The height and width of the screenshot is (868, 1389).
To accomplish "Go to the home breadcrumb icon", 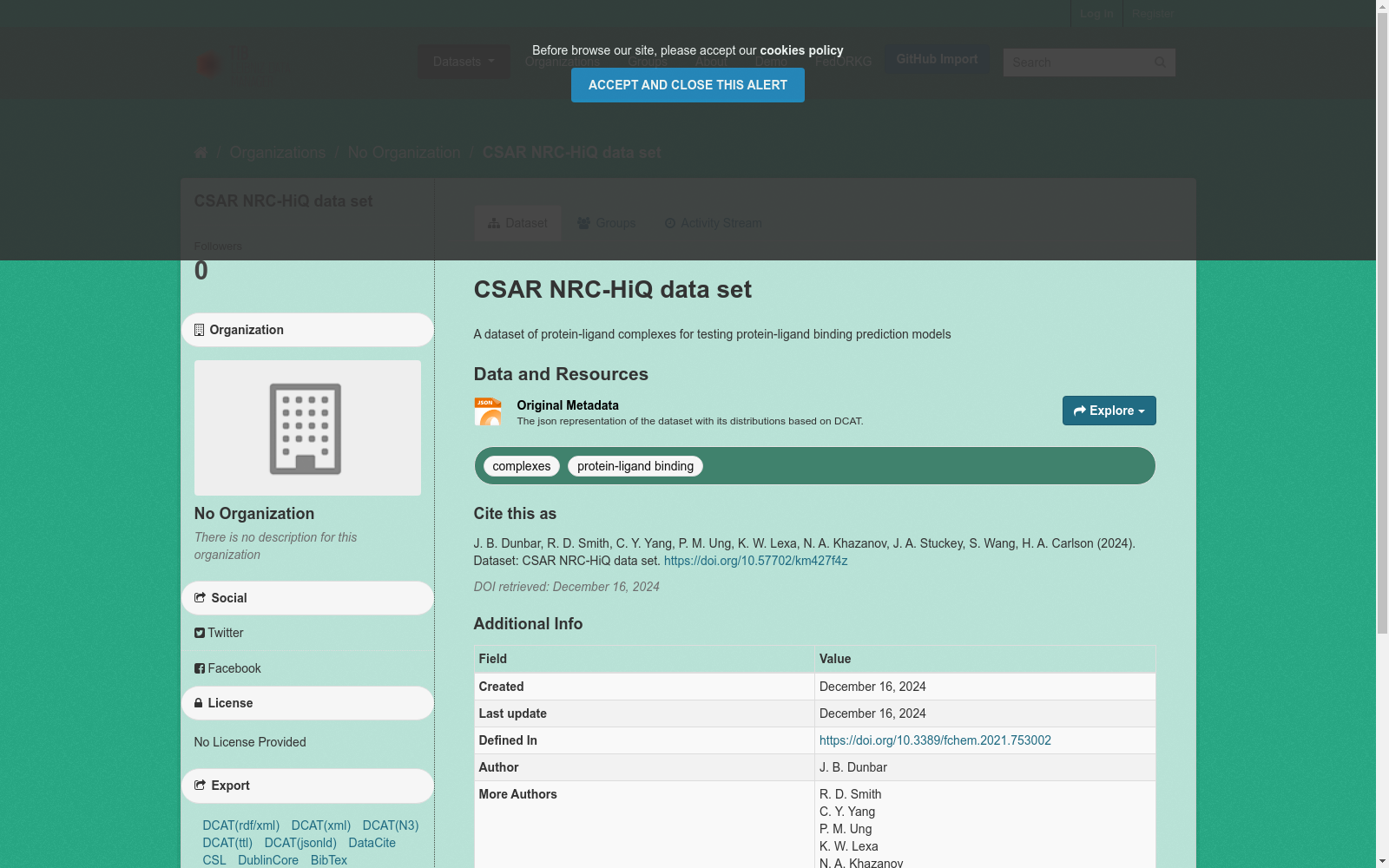I will click(201, 153).
